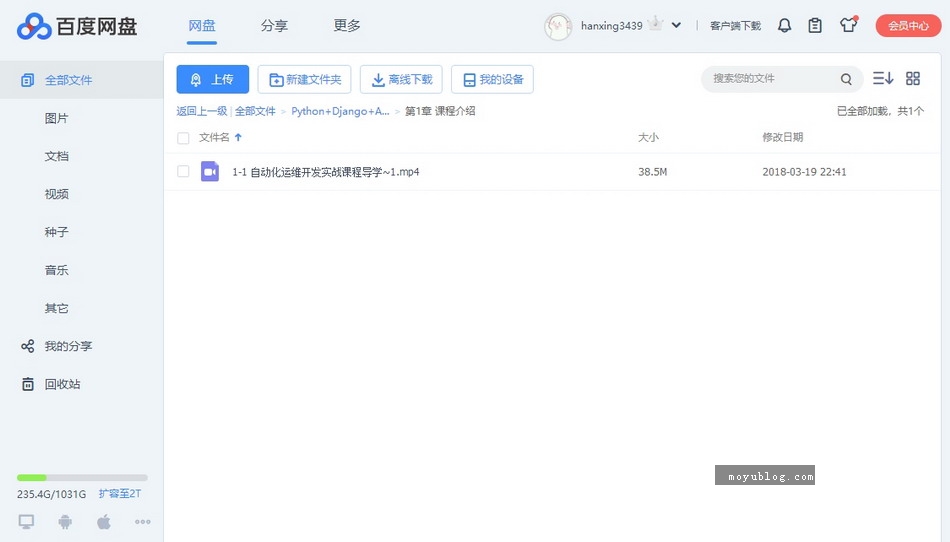950x542 pixels.
Task: Open 回收站 recycle bin
Action: tap(62, 385)
